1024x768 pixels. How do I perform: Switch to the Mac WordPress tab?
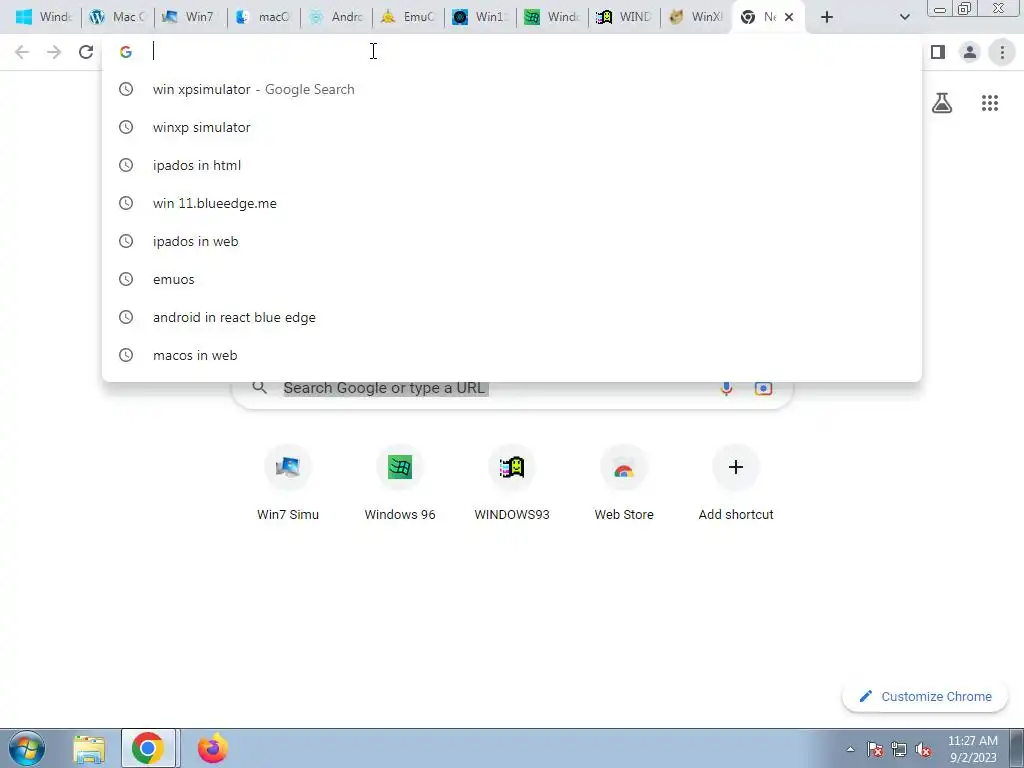point(118,17)
